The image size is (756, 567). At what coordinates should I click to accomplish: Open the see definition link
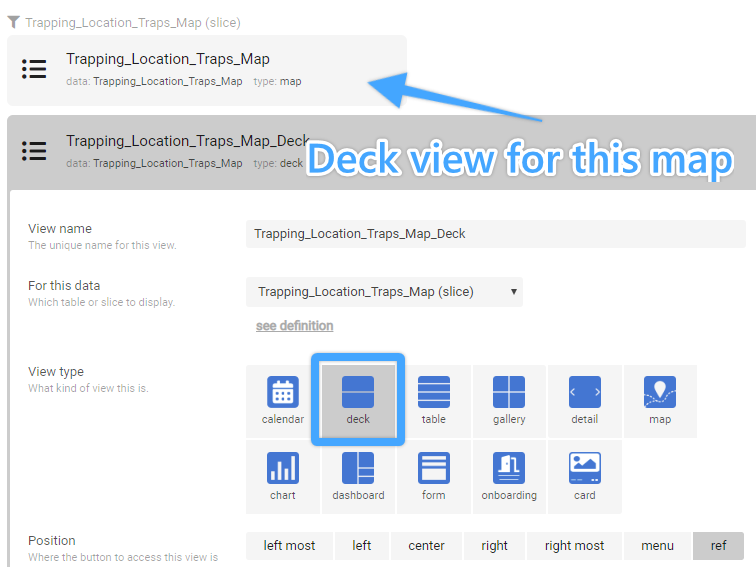pyautogui.click(x=295, y=326)
